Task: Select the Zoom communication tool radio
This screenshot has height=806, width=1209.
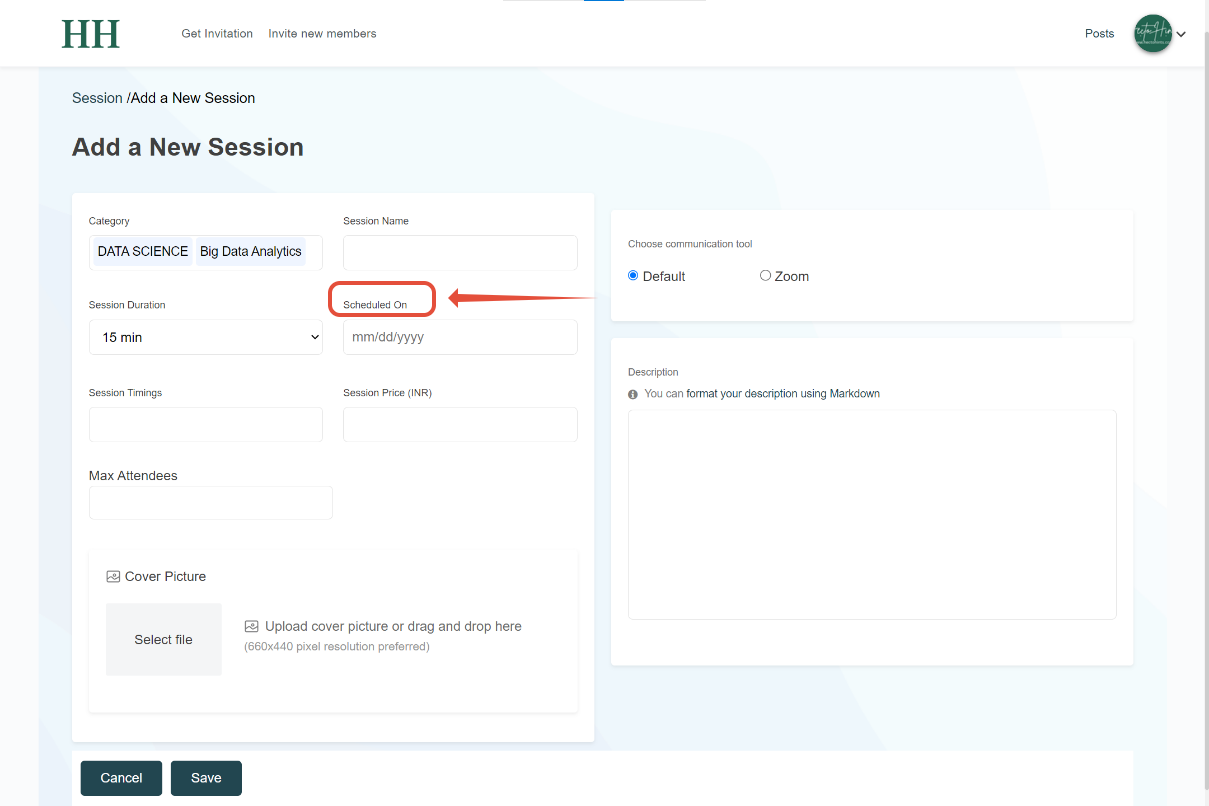Action: (x=765, y=276)
